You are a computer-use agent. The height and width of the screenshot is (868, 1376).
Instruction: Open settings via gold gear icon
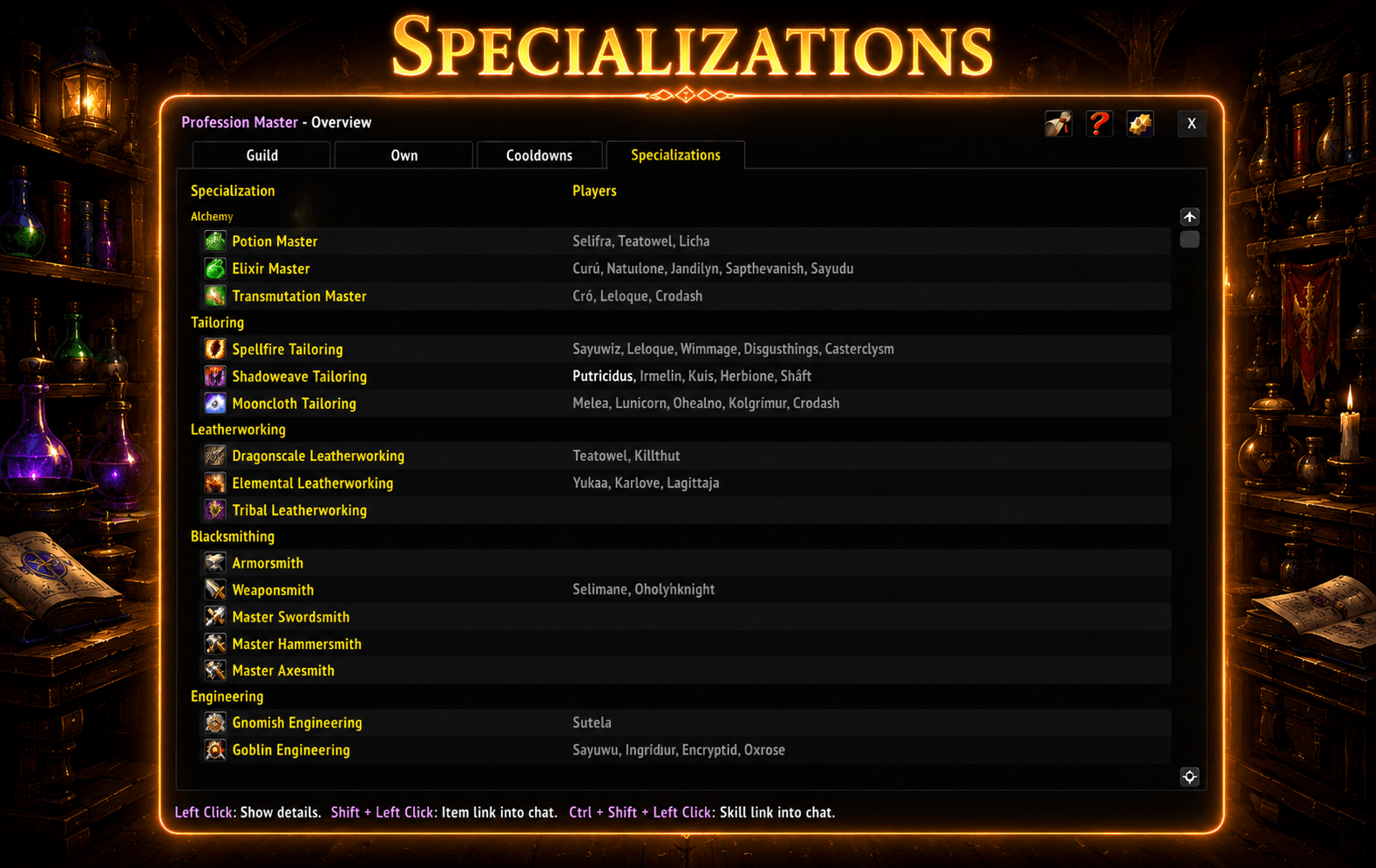click(1140, 124)
